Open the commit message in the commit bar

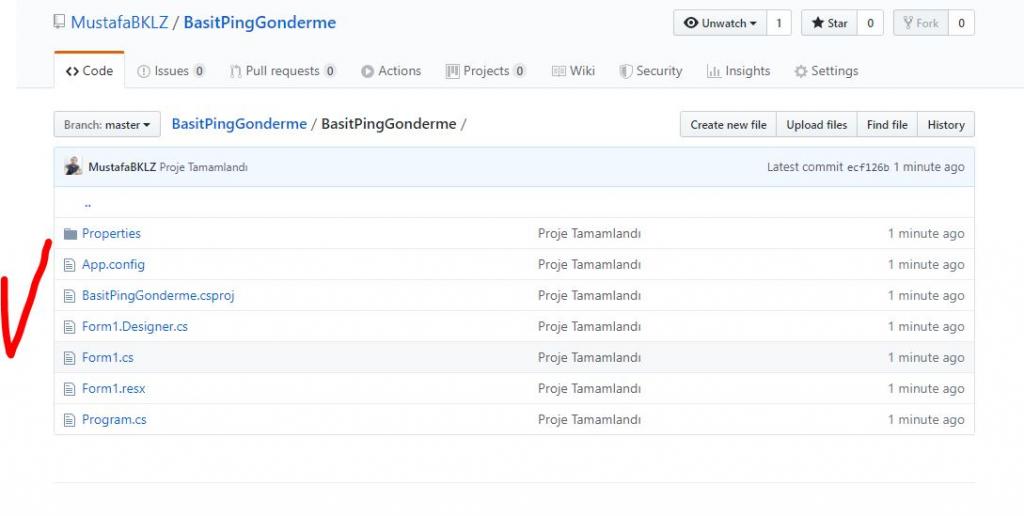pos(204,167)
